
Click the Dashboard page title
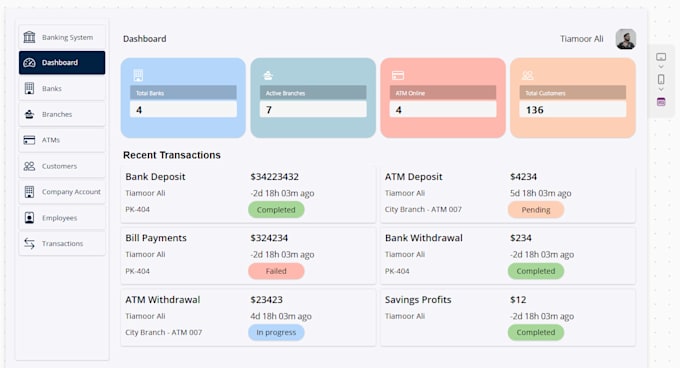point(144,39)
